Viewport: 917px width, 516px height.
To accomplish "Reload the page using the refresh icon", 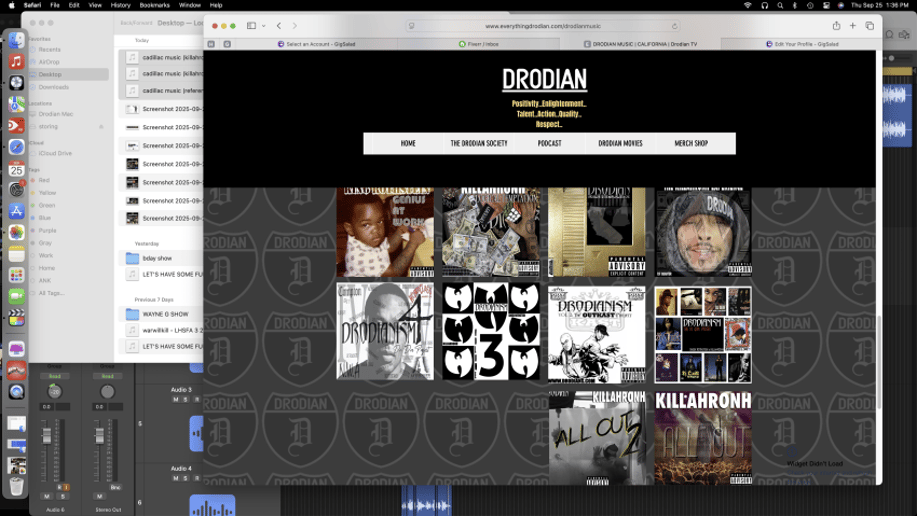I will coord(674,26).
